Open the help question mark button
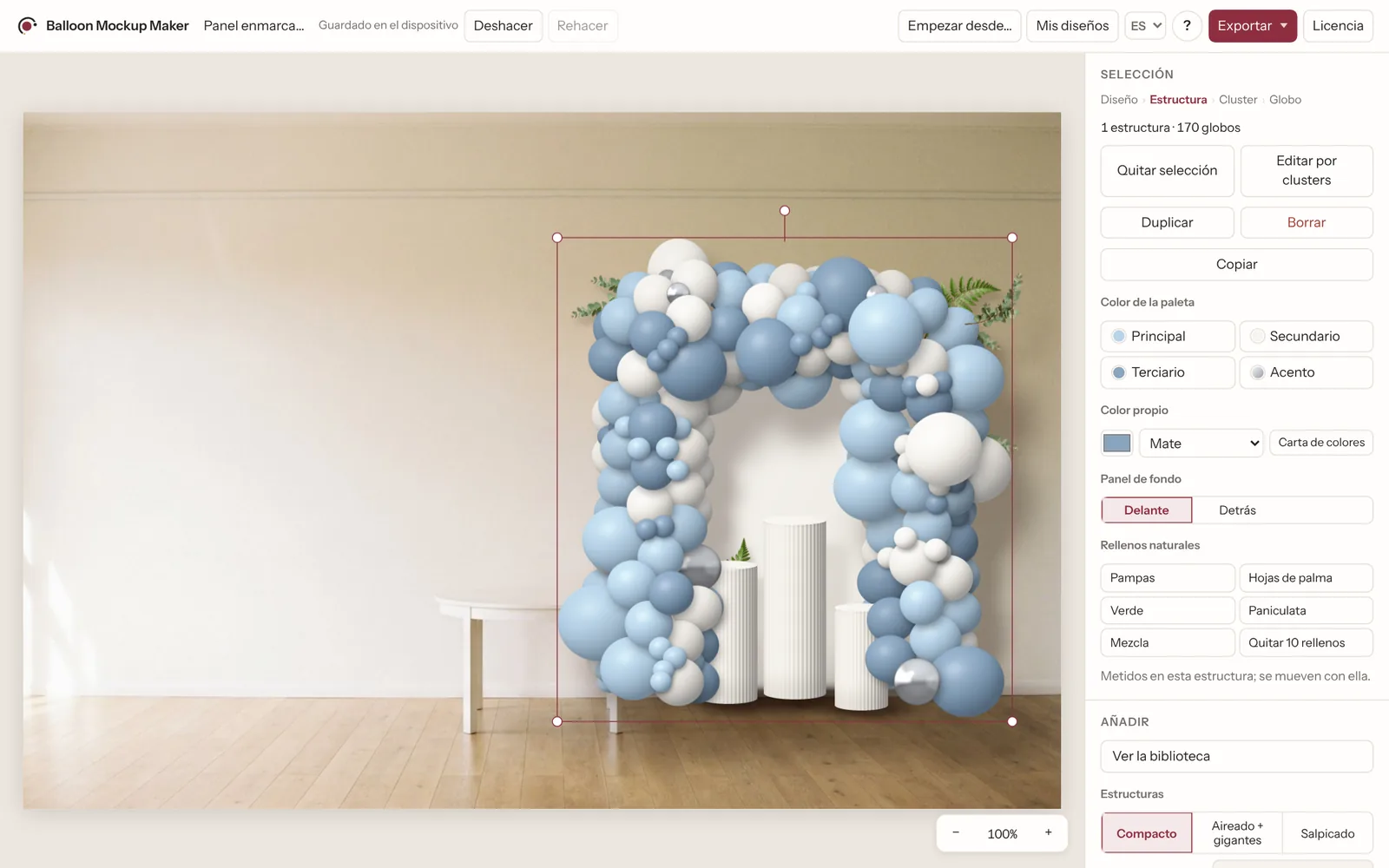The width and height of the screenshot is (1389, 868). 1187,26
